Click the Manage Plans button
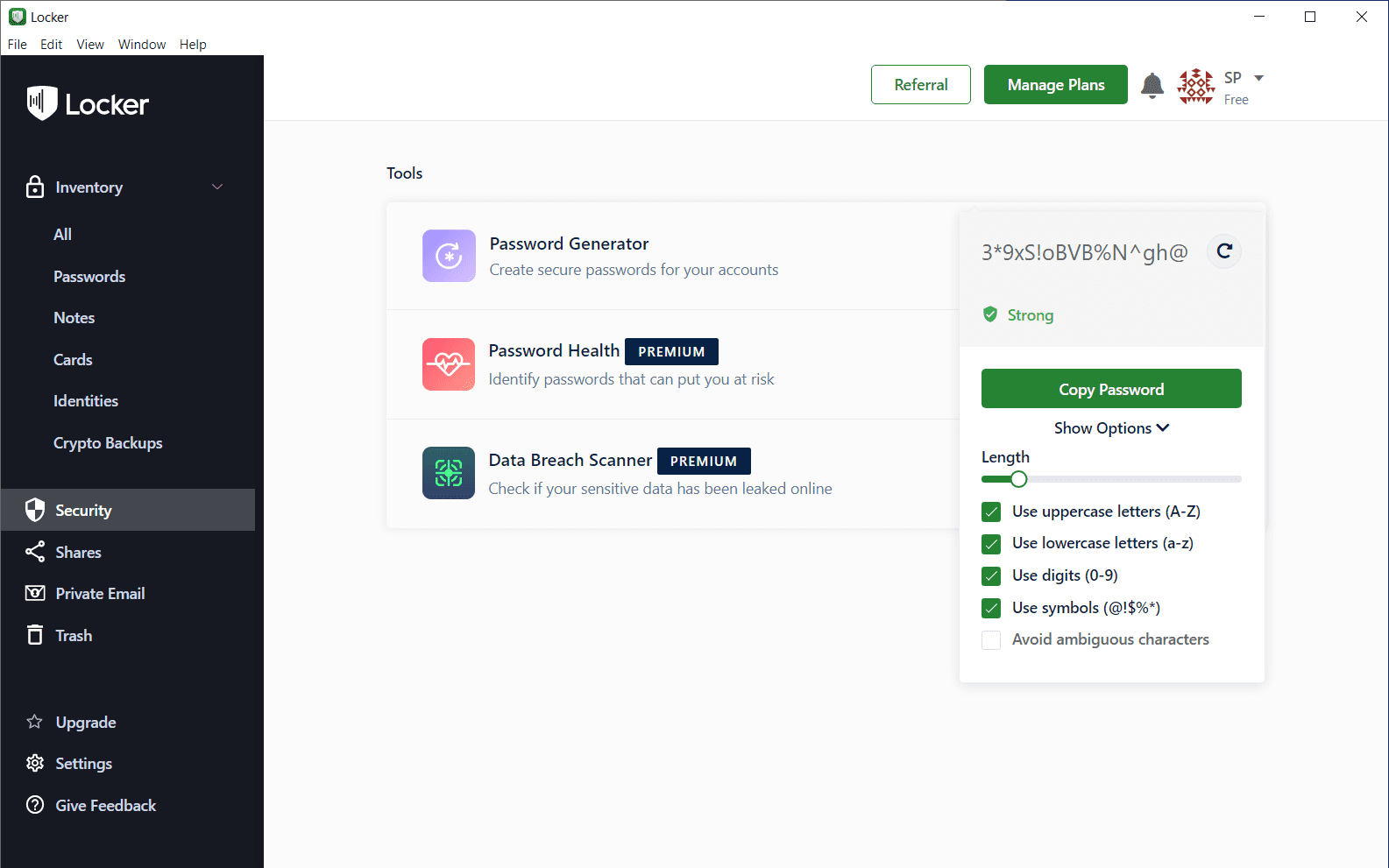 coord(1056,84)
